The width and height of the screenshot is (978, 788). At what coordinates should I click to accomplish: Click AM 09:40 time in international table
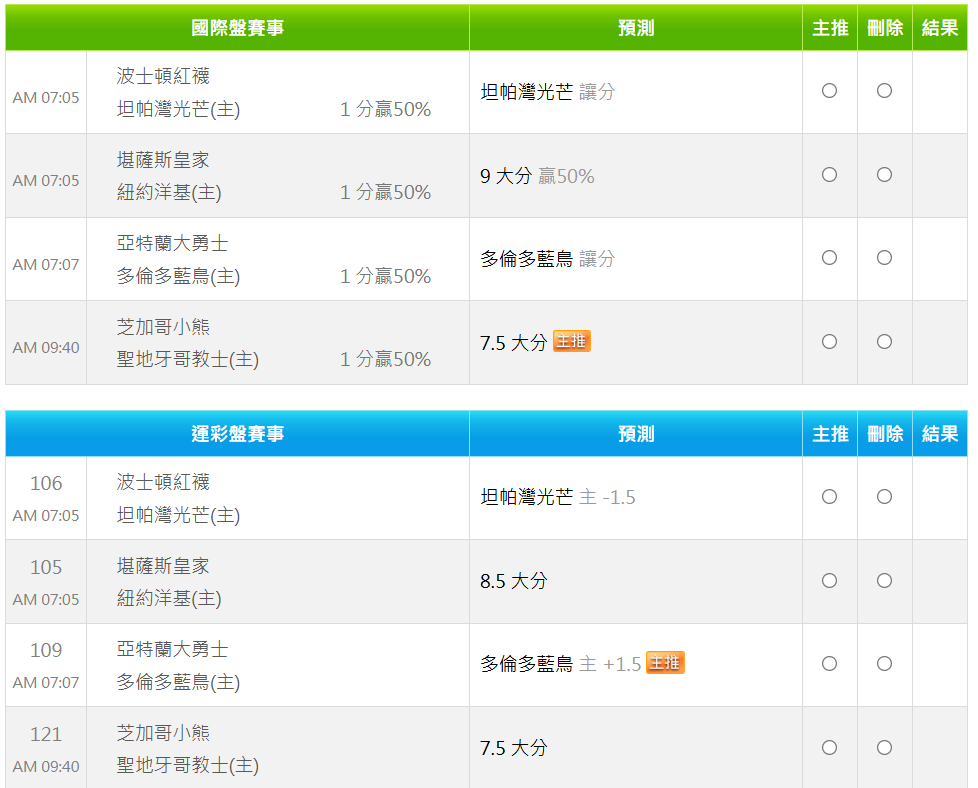pyautogui.click(x=46, y=348)
